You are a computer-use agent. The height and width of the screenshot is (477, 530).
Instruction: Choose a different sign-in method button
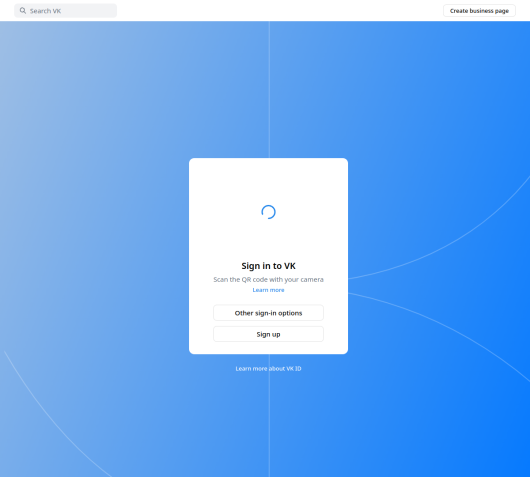point(268,313)
